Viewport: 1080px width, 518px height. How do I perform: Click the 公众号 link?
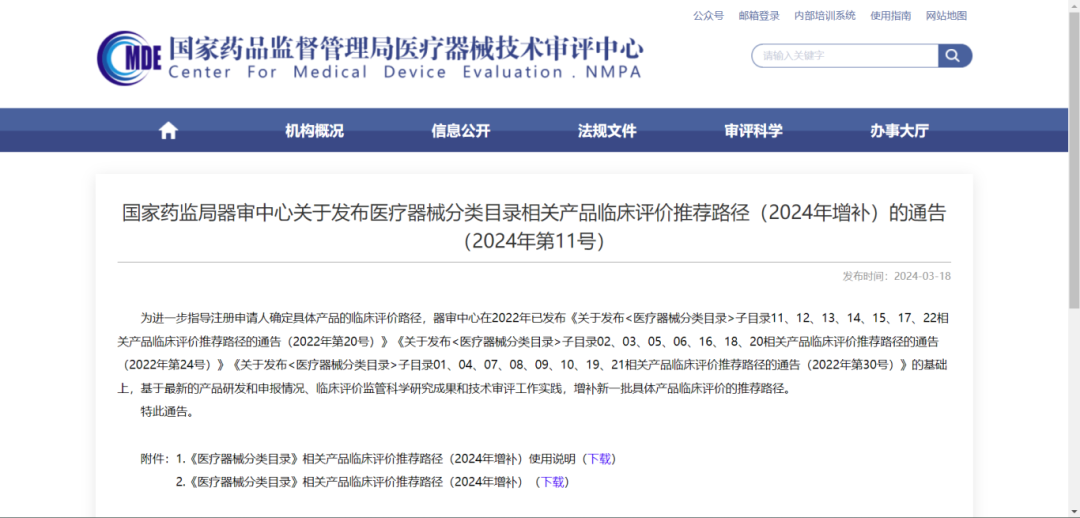[x=708, y=15]
